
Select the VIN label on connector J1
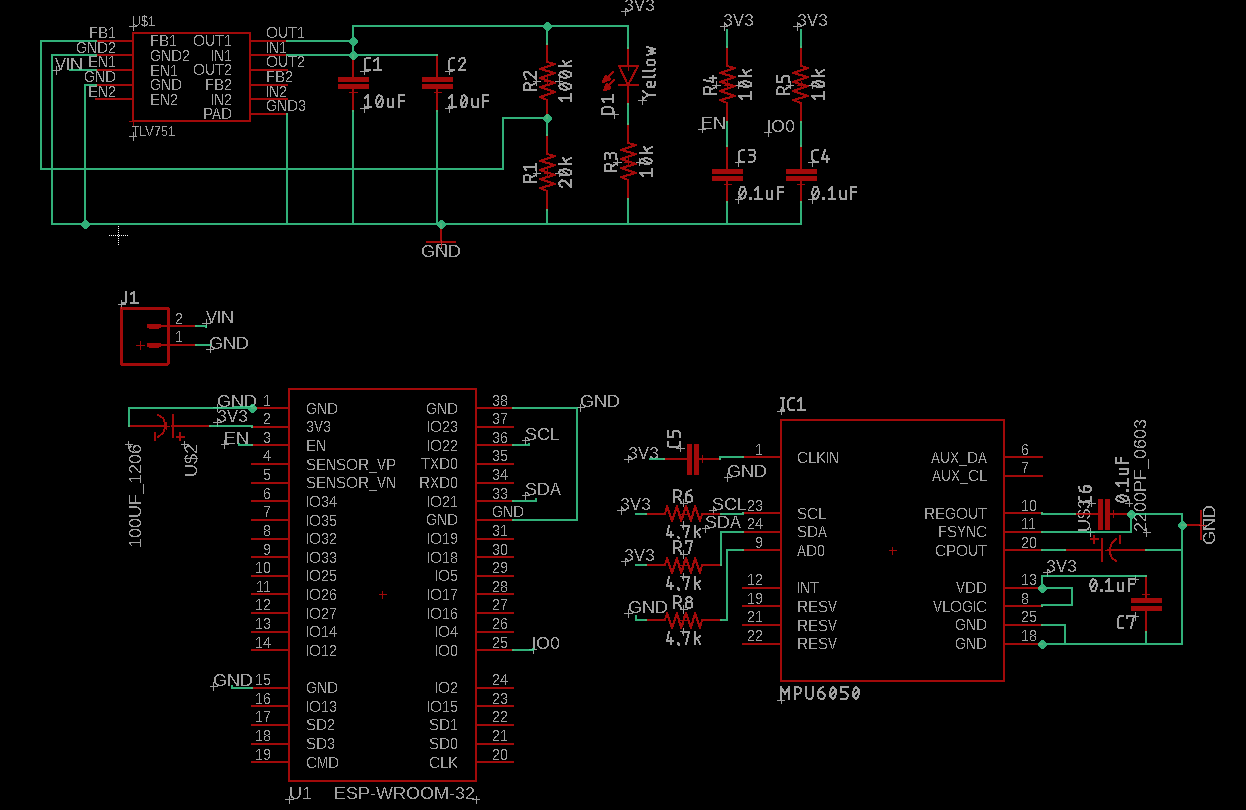tap(219, 317)
